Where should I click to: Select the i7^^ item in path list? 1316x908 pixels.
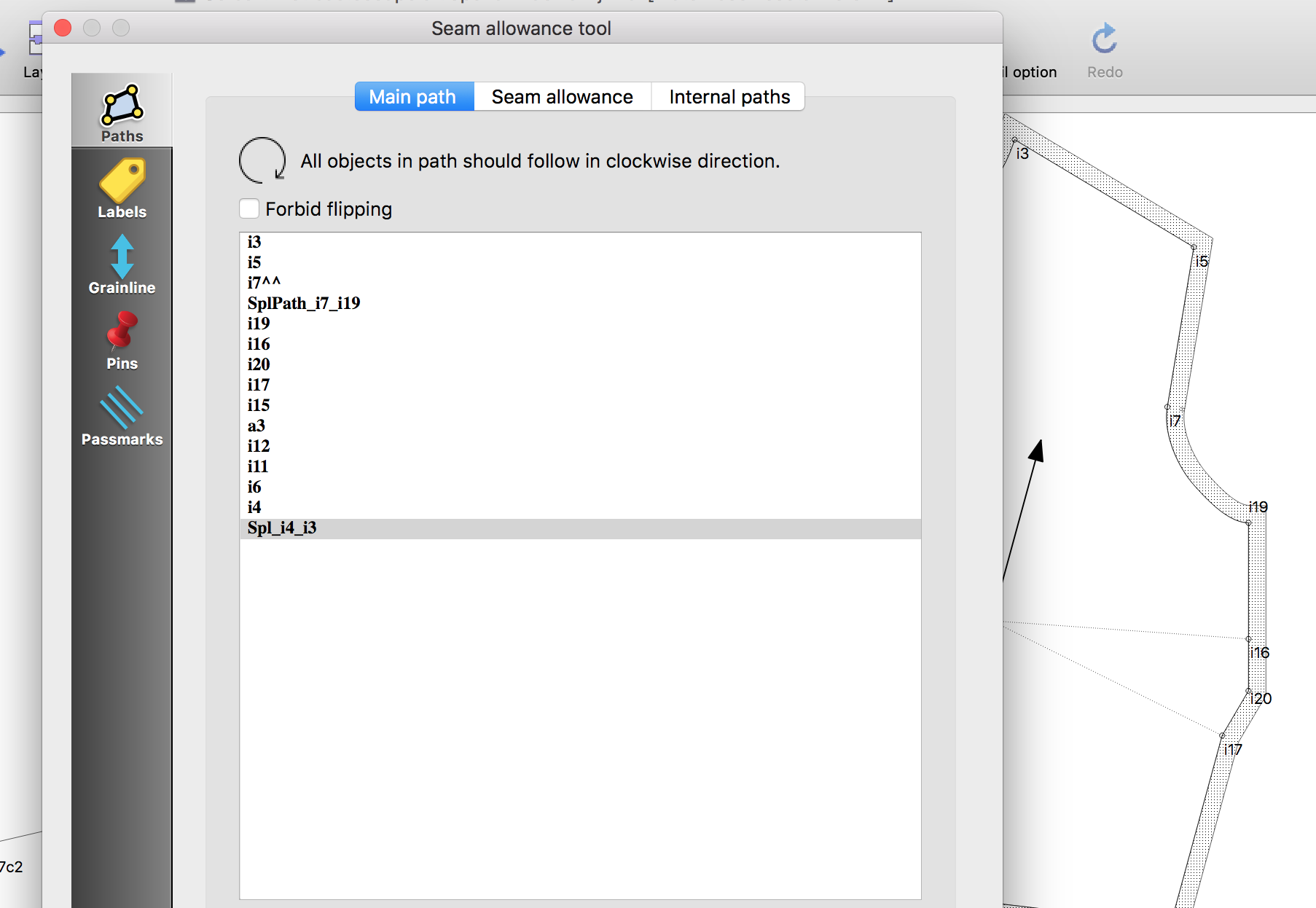click(x=264, y=283)
